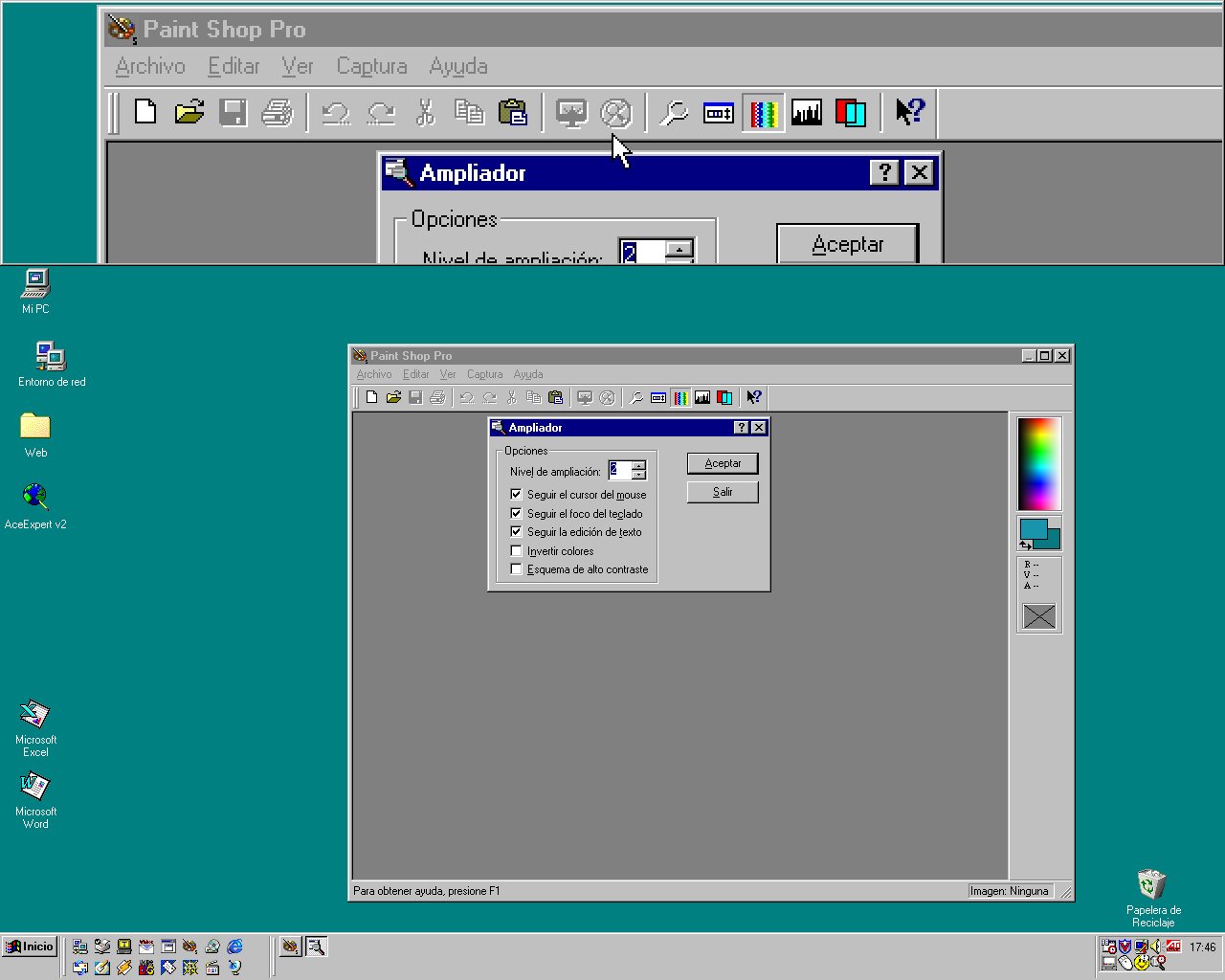
Task: Click the Salir button in Ampliador dialog
Action: [723, 492]
